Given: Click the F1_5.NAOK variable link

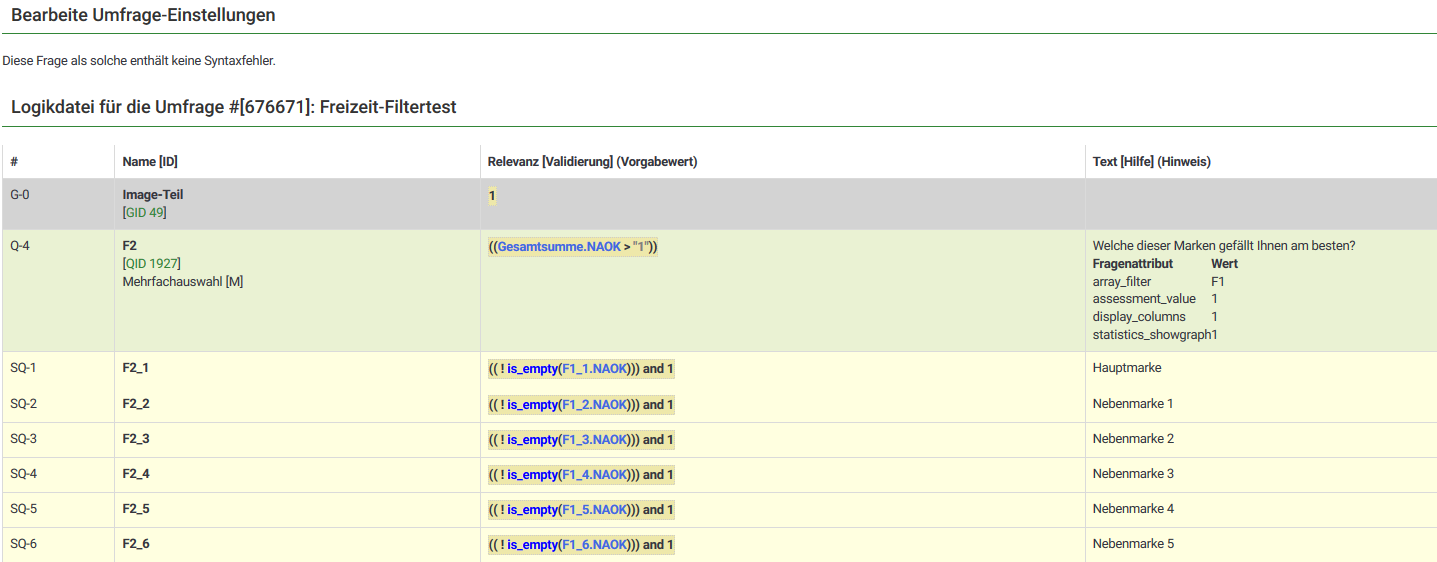Looking at the screenshot, I should coord(594,510).
